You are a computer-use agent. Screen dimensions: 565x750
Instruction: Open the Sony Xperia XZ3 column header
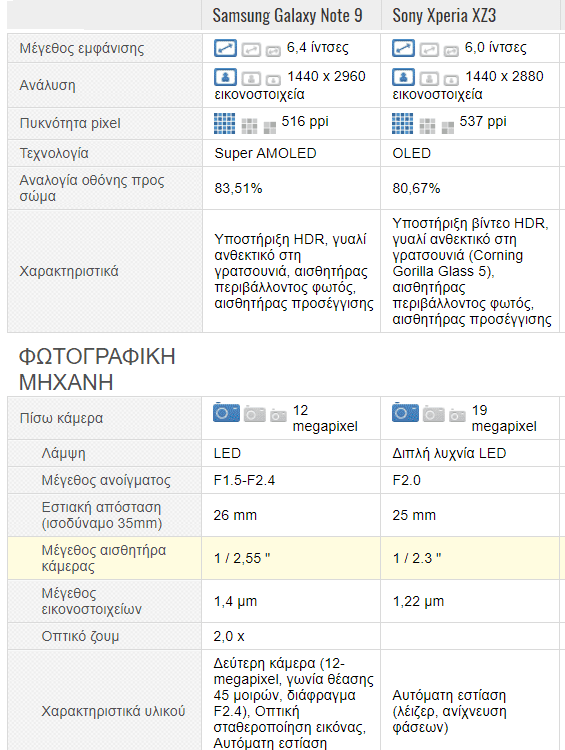point(444,16)
